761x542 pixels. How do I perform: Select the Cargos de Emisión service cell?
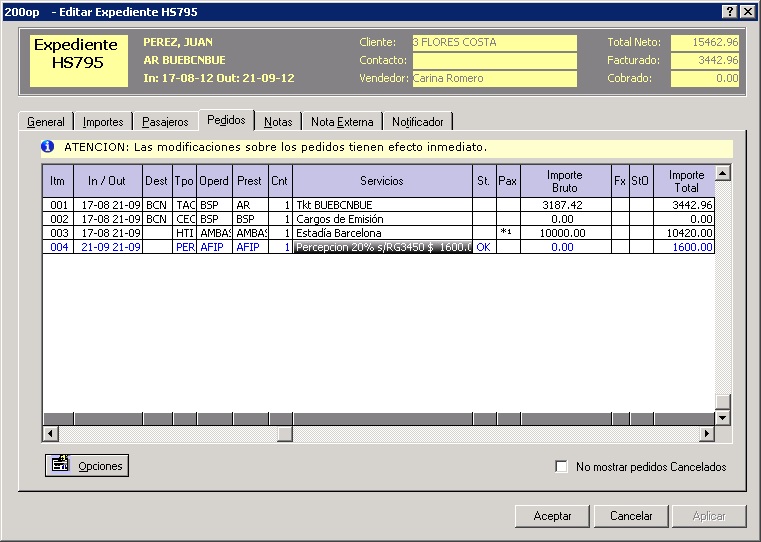point(382,219)
